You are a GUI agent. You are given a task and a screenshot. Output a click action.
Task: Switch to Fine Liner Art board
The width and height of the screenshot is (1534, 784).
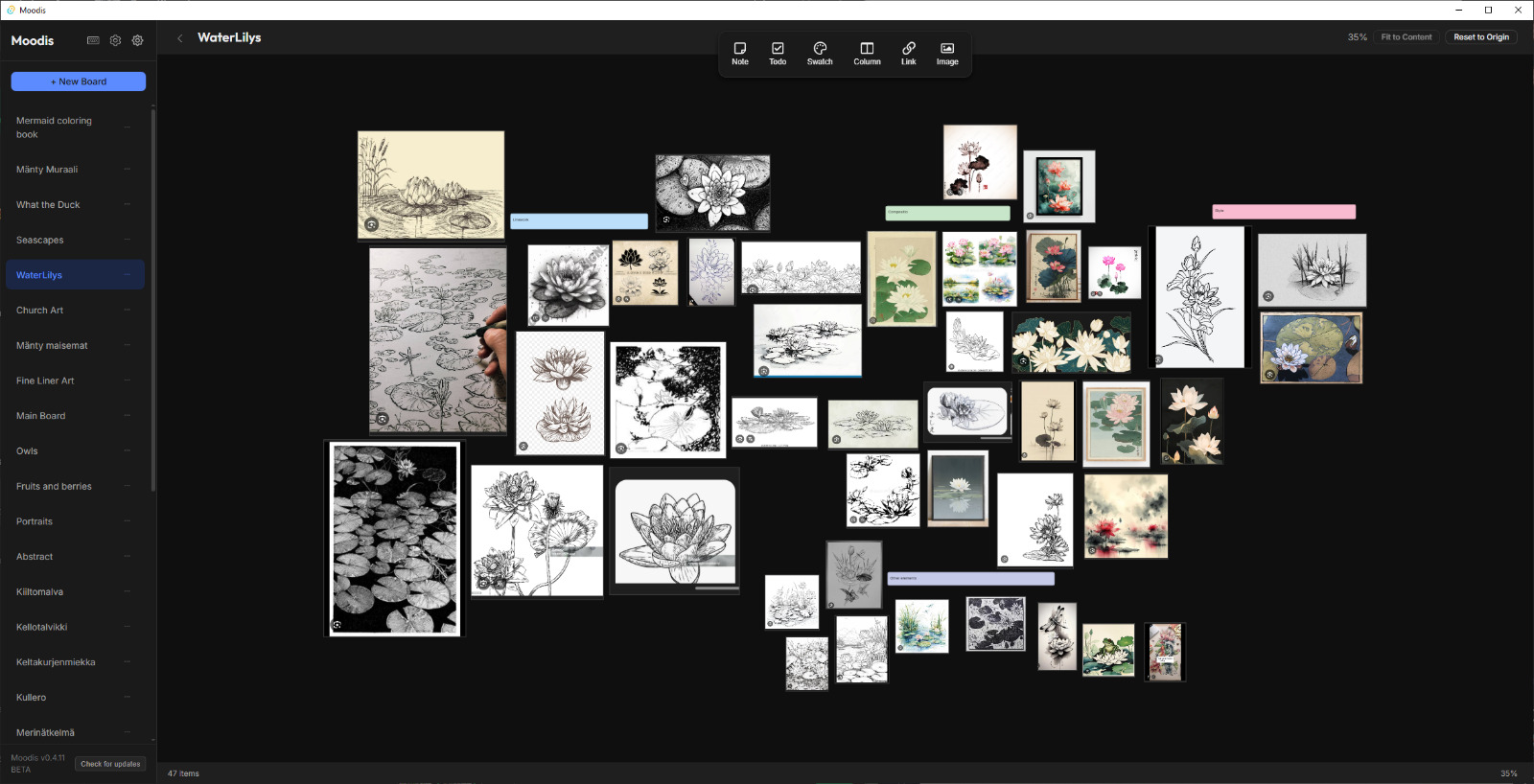tap(75, 380)
